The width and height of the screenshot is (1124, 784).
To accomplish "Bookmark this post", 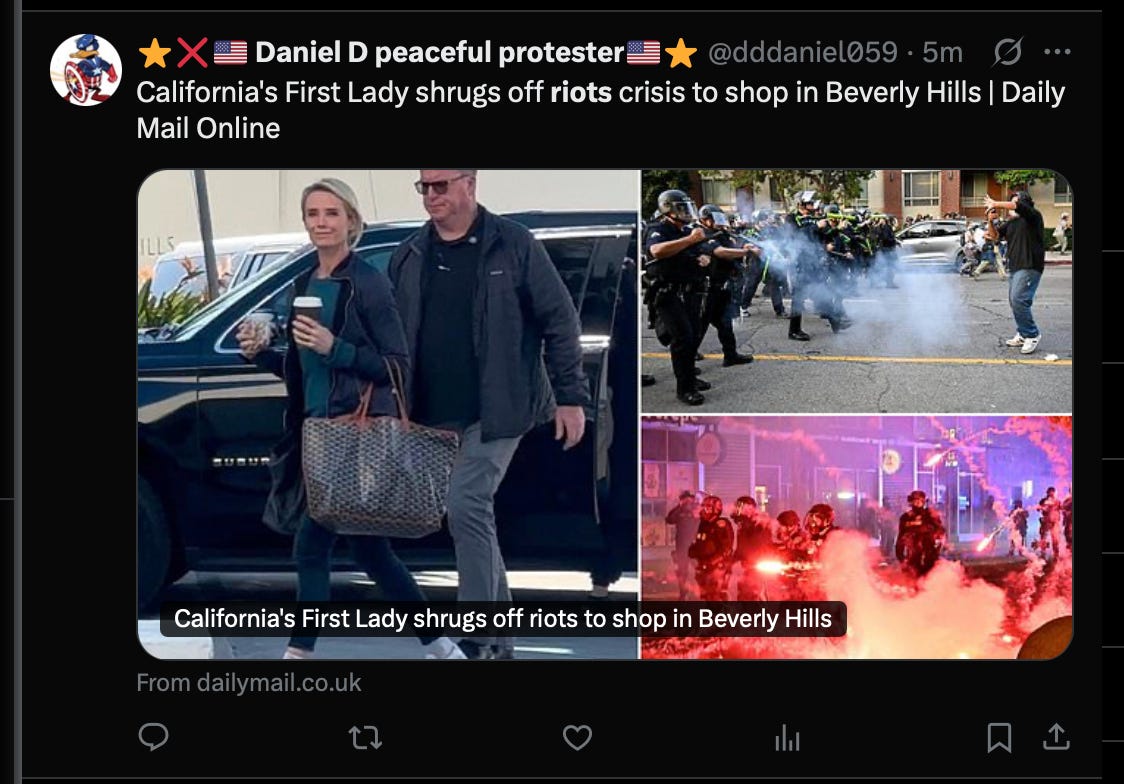I will (999, 737).
